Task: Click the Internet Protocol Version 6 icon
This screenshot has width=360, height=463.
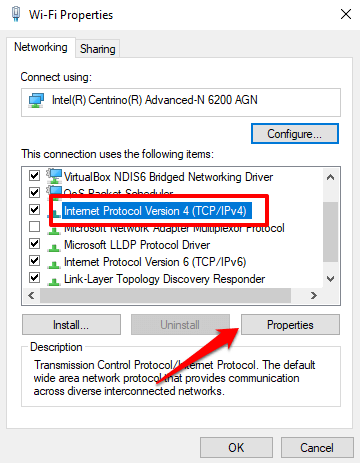Action: coord(54,264)
